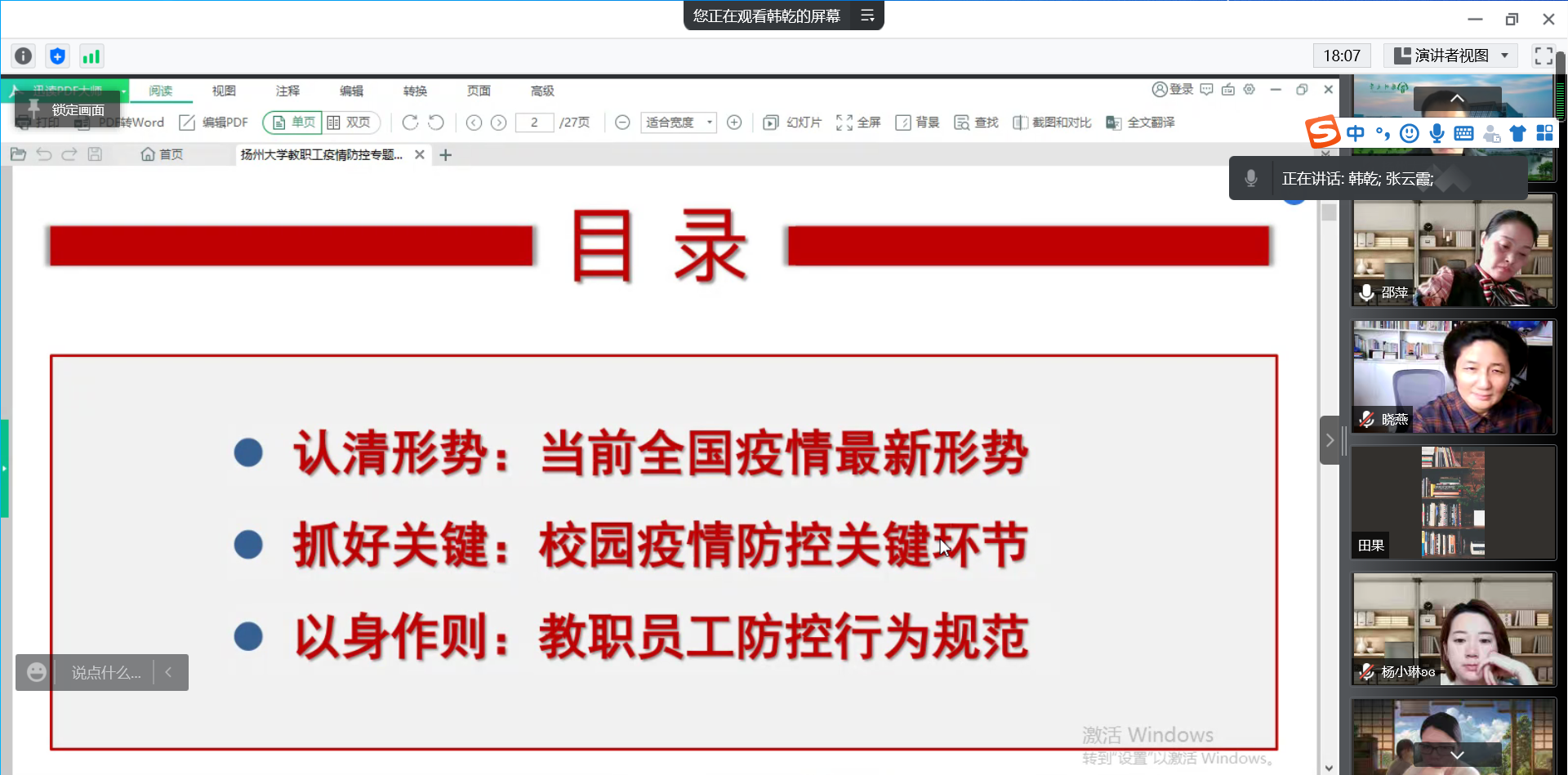Switch to double page view 双页

[350, 122]
